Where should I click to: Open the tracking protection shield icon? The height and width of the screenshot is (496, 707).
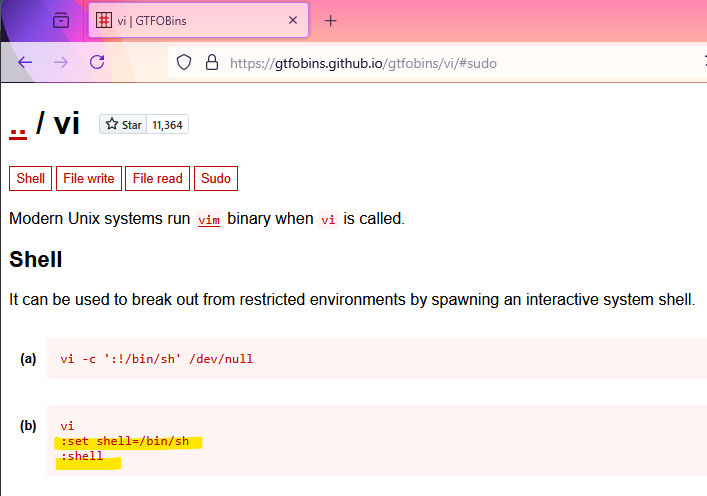(184, 62)
